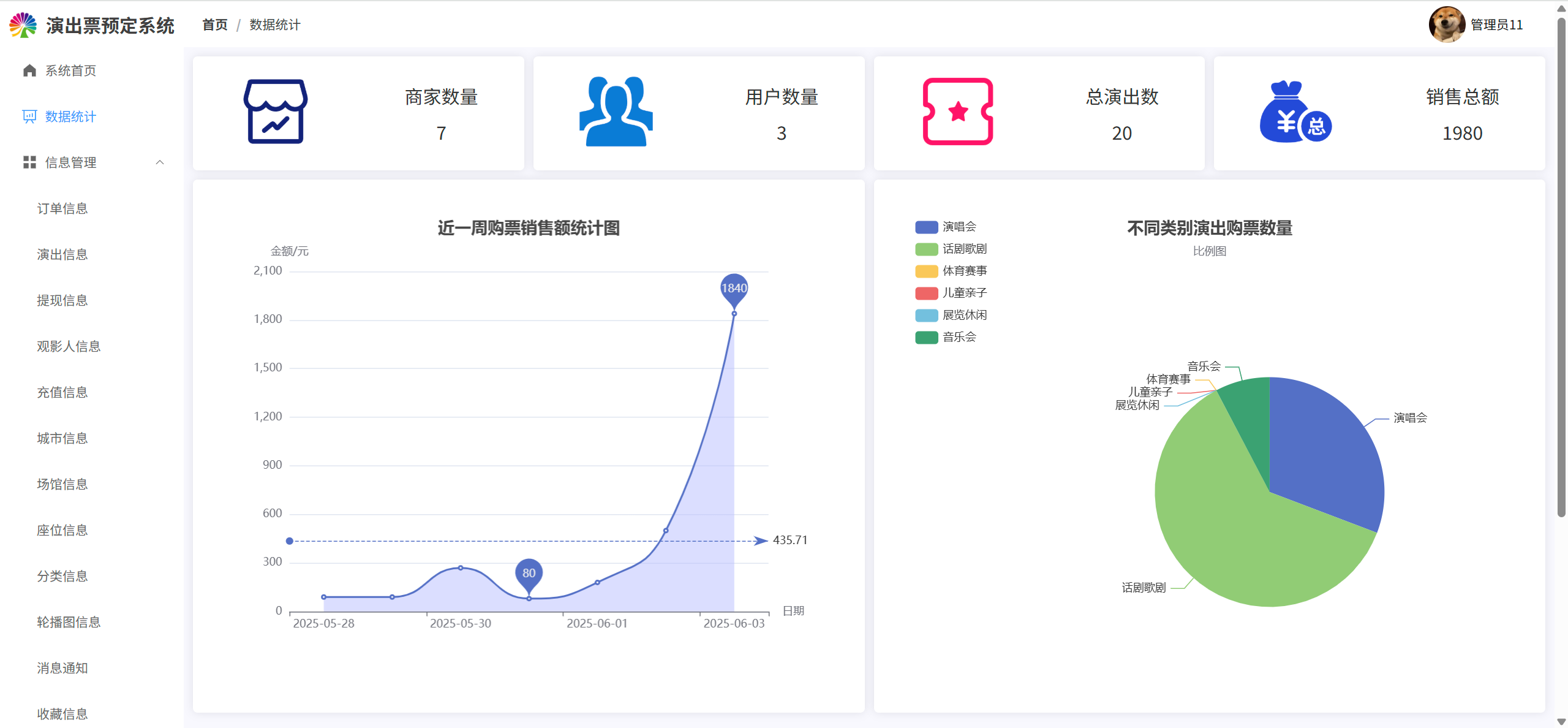Image resolution: width=1568 pixels, height=728 pixels.
Task: Open 管理员11 user dropdown
Action: (1496, 25)
